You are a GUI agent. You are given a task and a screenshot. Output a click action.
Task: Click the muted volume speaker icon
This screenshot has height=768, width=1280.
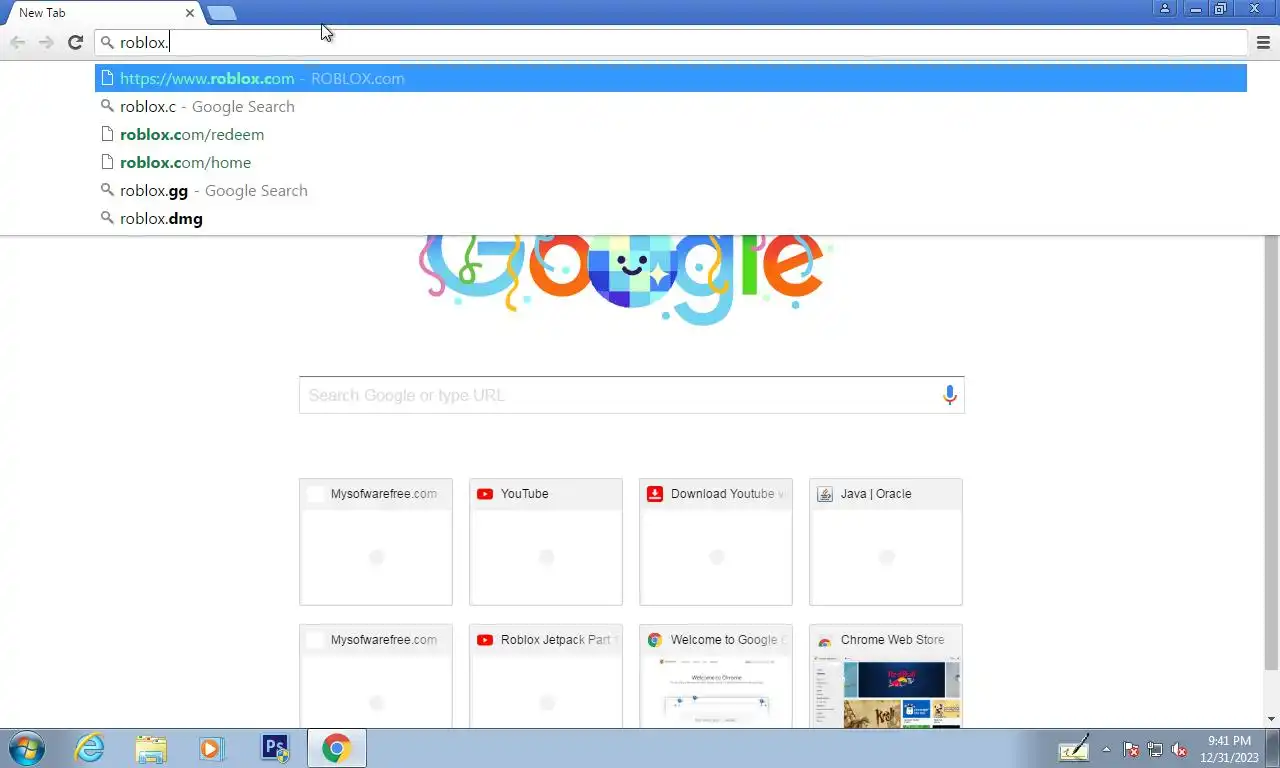(x=1179, y=749)
